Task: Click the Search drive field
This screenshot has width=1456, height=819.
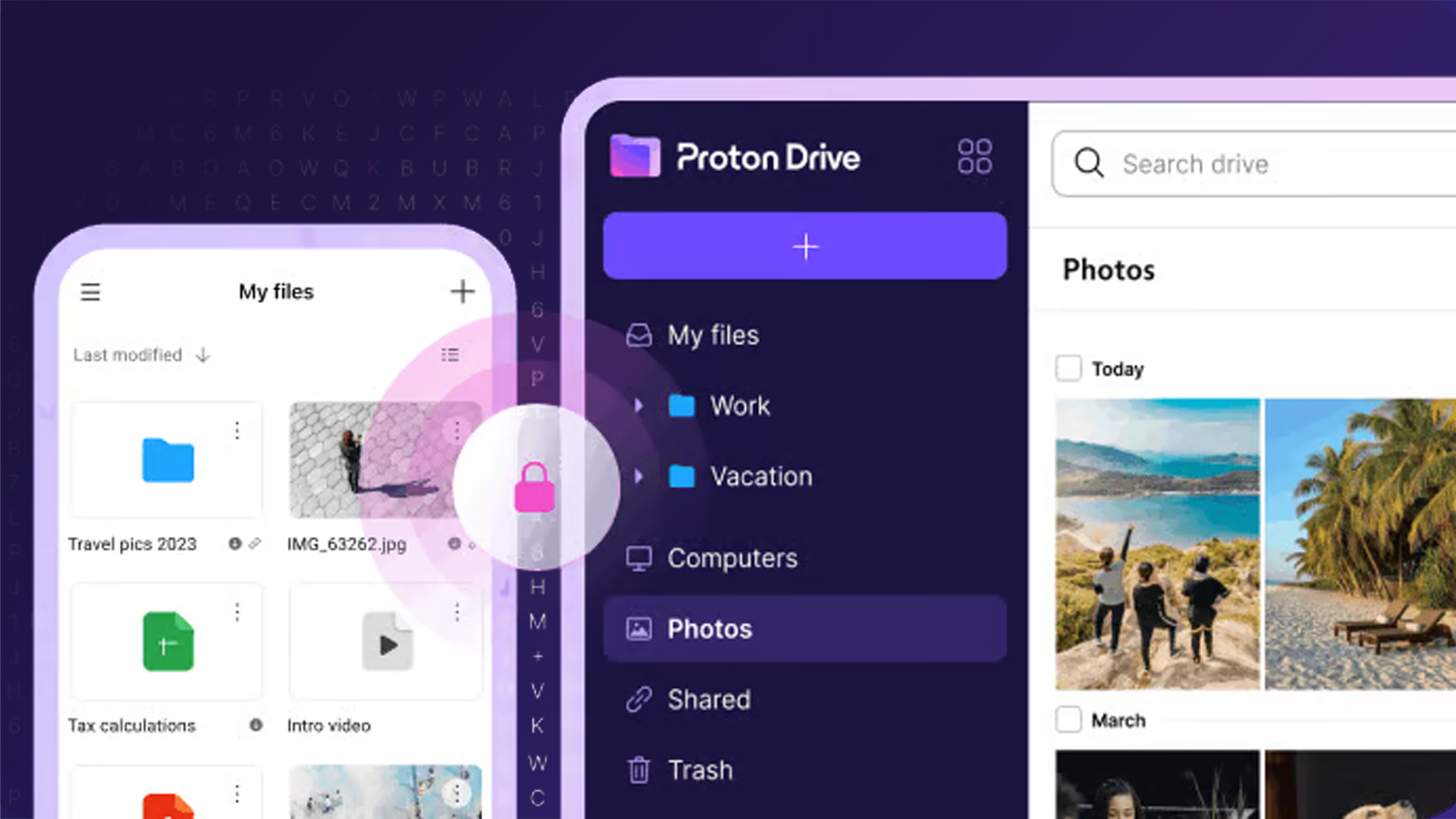Action: coord(1254,164)
